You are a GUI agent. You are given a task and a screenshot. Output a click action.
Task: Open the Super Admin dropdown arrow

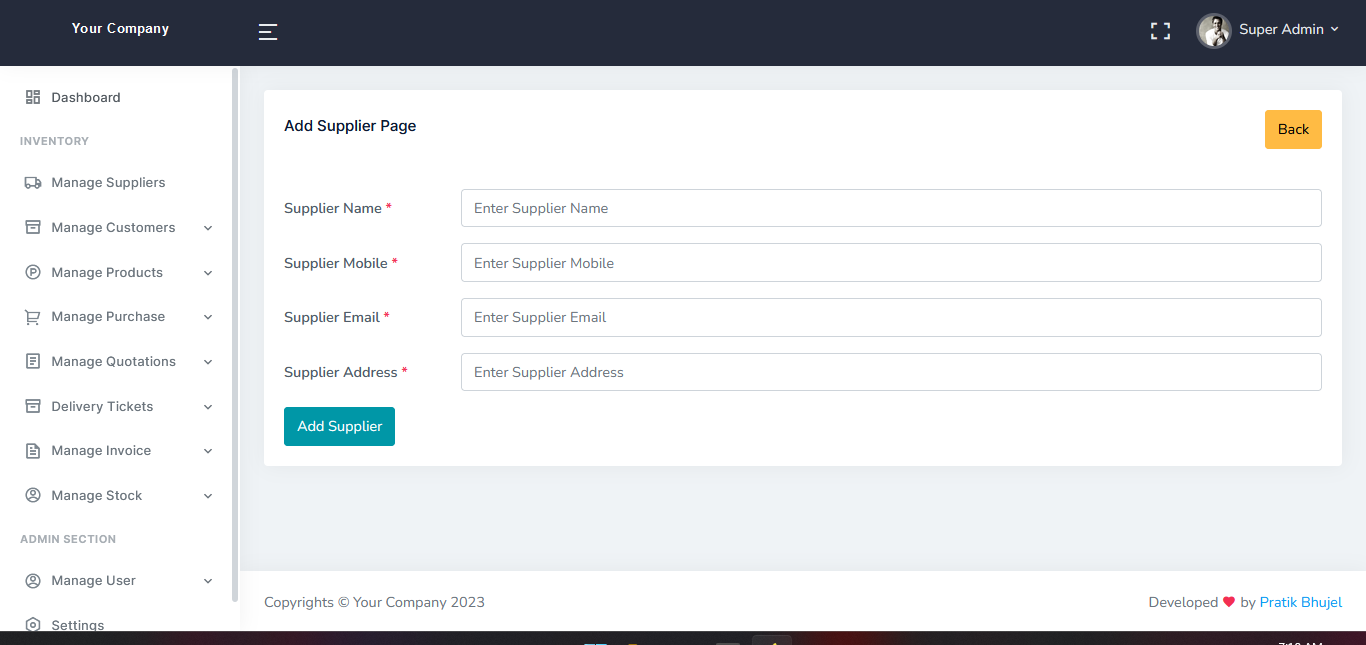pyautogui.click(x=1334, y=30)
